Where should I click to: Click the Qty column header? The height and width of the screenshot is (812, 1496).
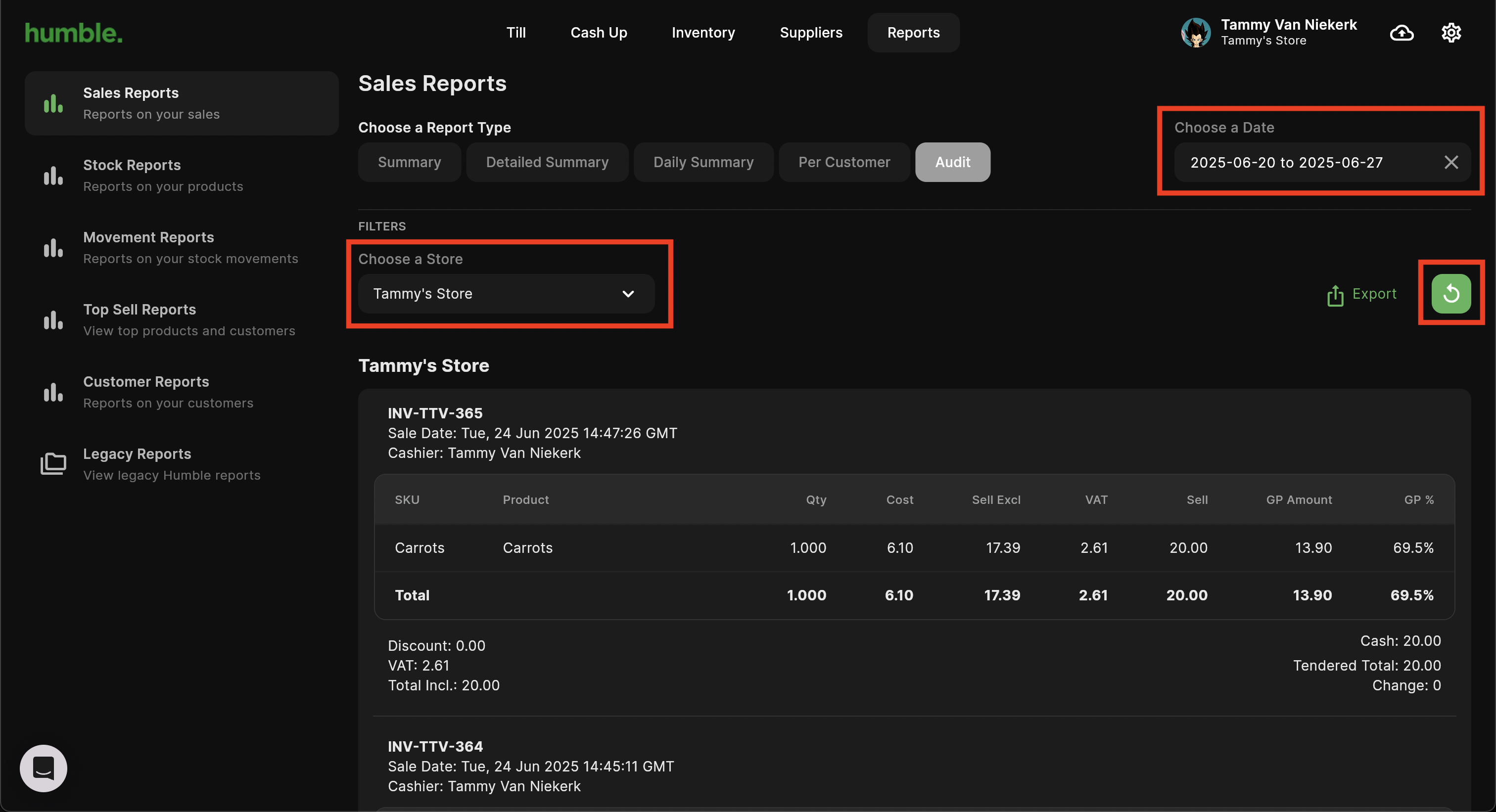[x=816, y=500]
